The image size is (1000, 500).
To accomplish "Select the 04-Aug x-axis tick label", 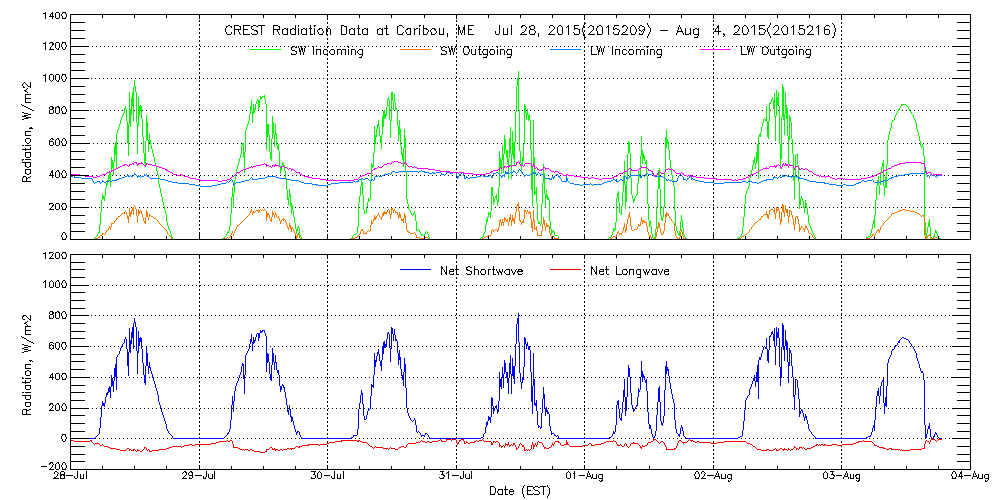I will pos(968,477).
